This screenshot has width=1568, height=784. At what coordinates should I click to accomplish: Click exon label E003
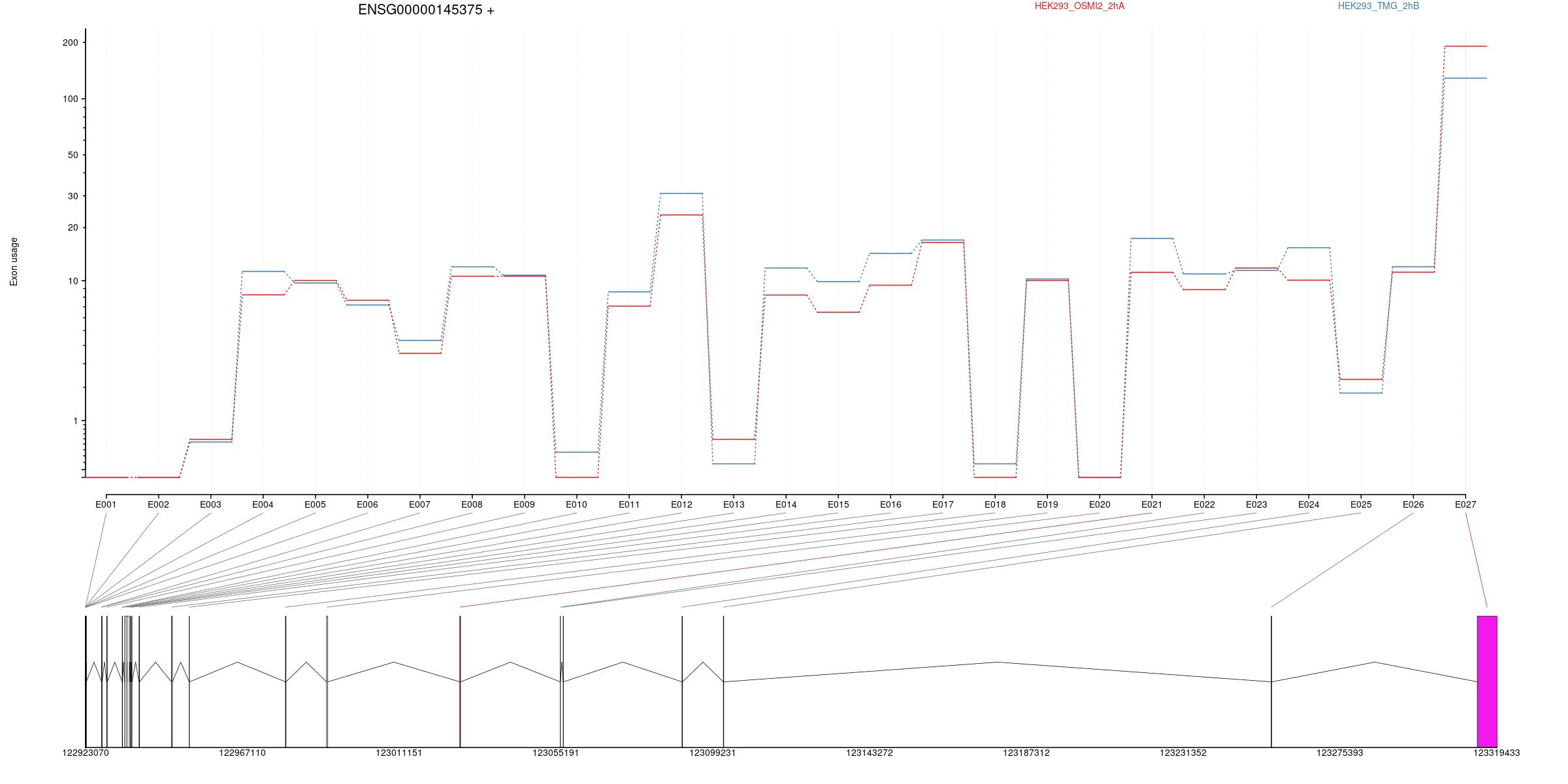coord(210,504)
